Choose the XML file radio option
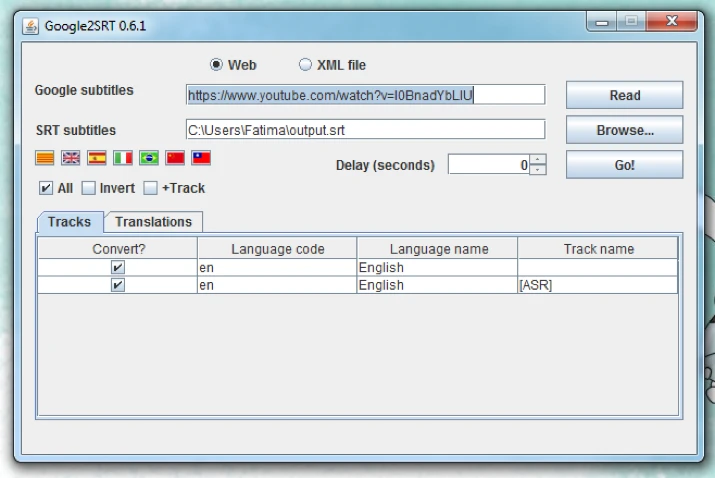 305,65
